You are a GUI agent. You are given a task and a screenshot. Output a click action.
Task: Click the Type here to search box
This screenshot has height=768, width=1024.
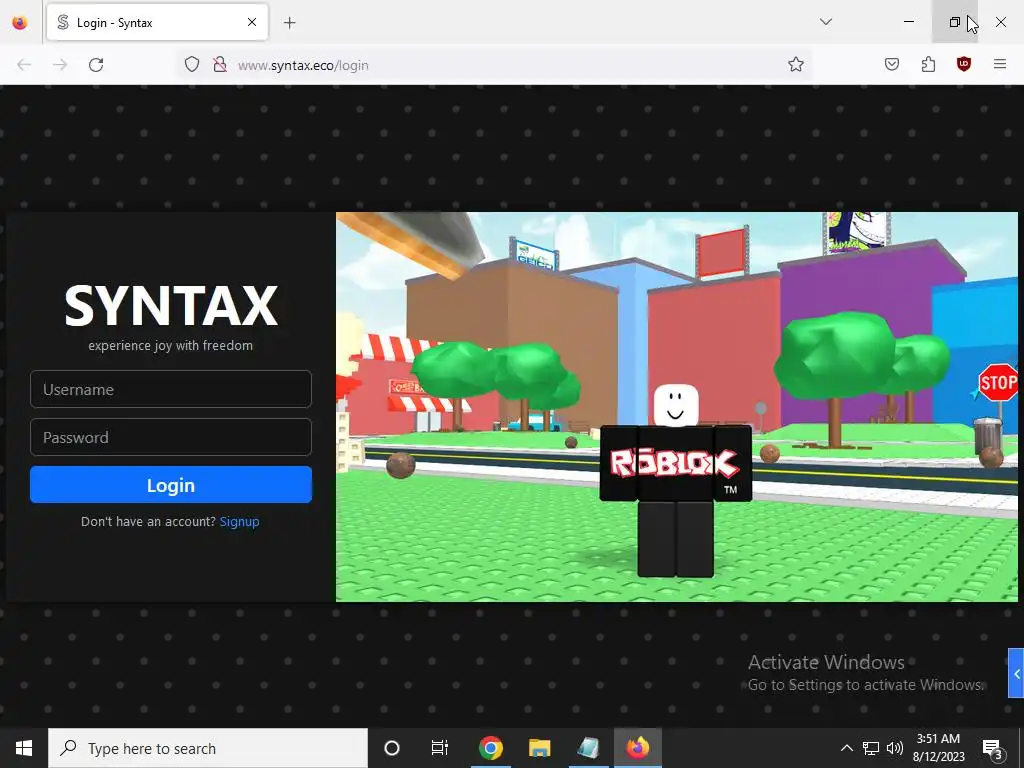tap(208, 748)
